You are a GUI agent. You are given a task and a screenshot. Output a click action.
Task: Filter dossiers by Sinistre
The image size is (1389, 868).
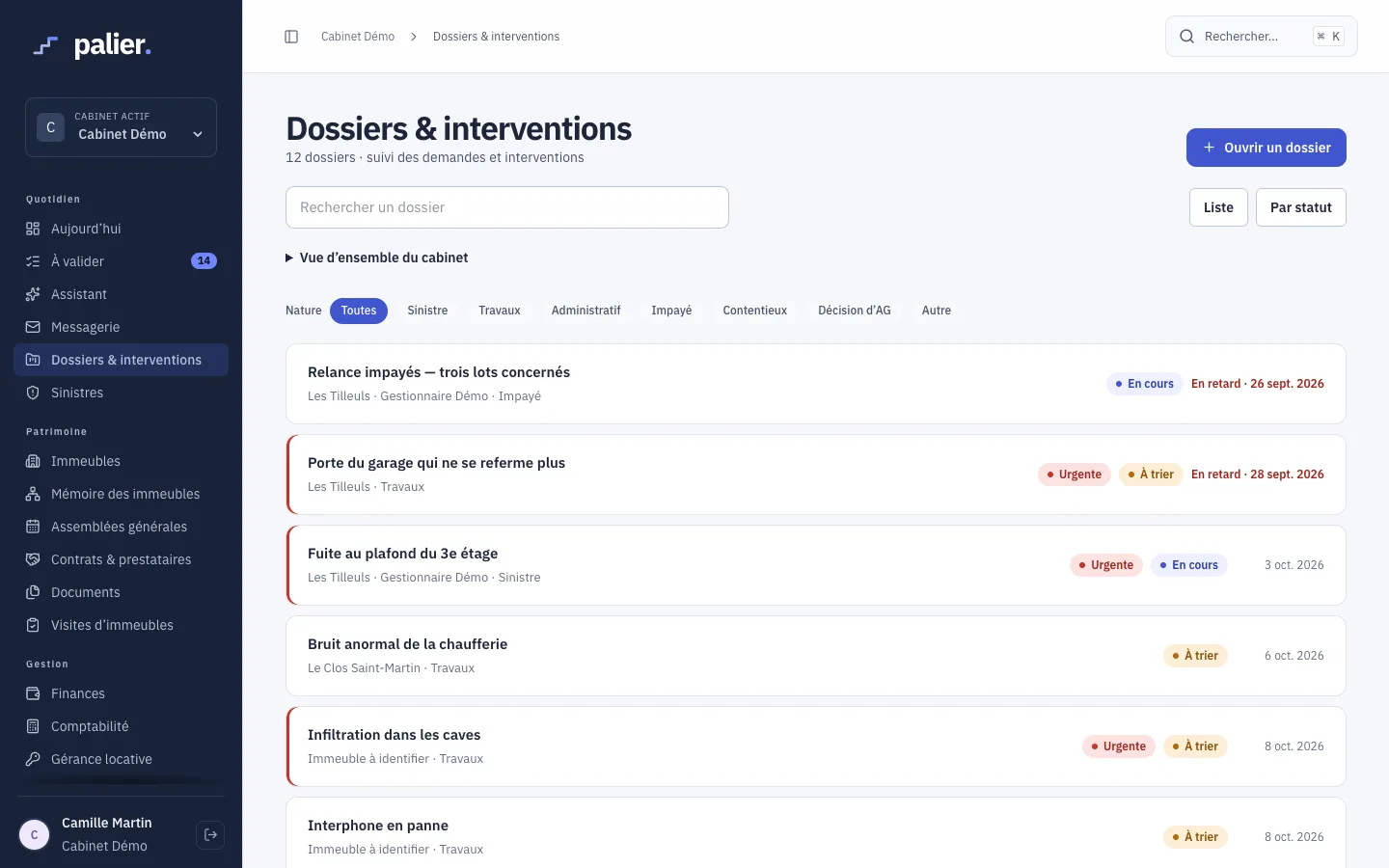tap(427, 311)
